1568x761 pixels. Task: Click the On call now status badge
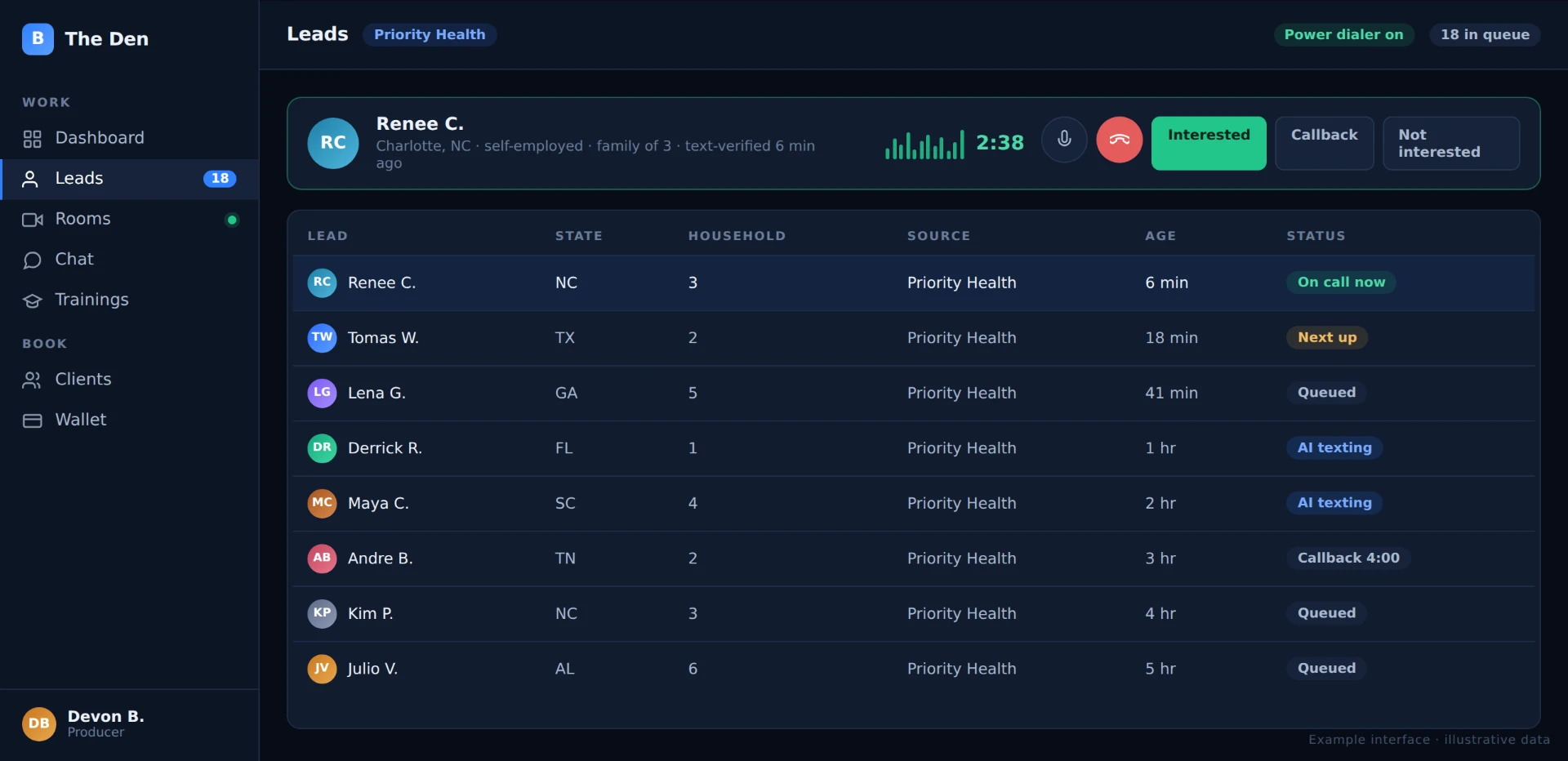click(1341, 283)
